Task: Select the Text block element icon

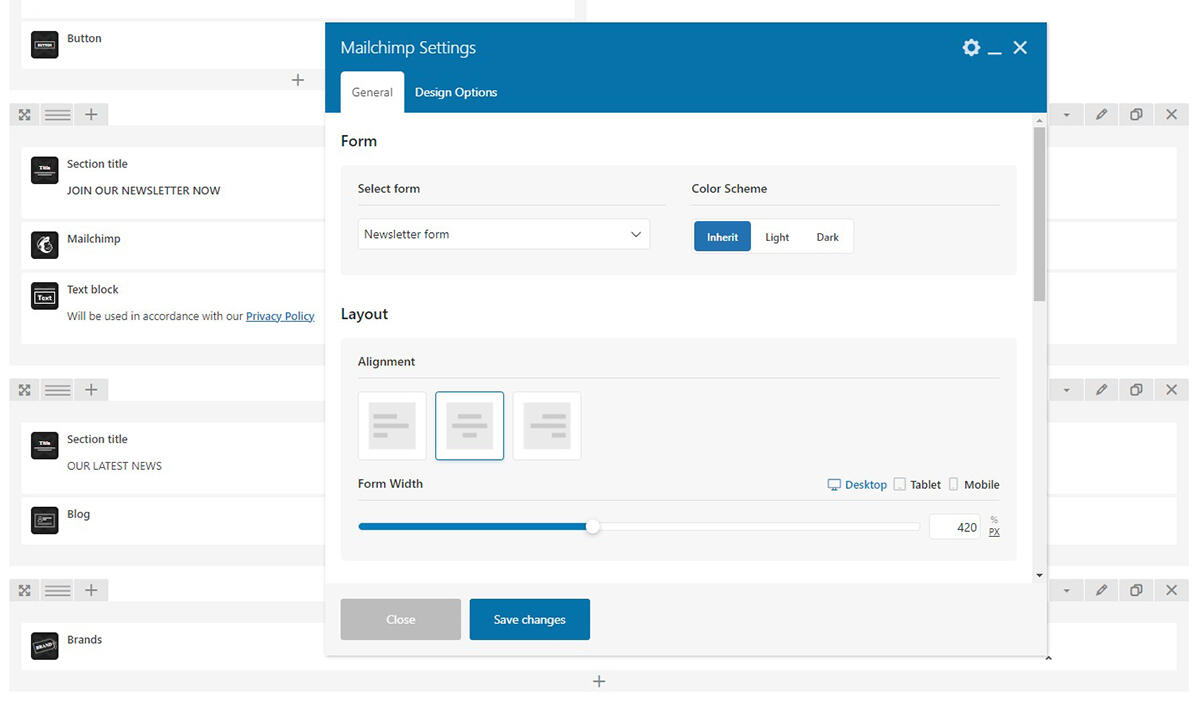Action: (x=45, y=296)
